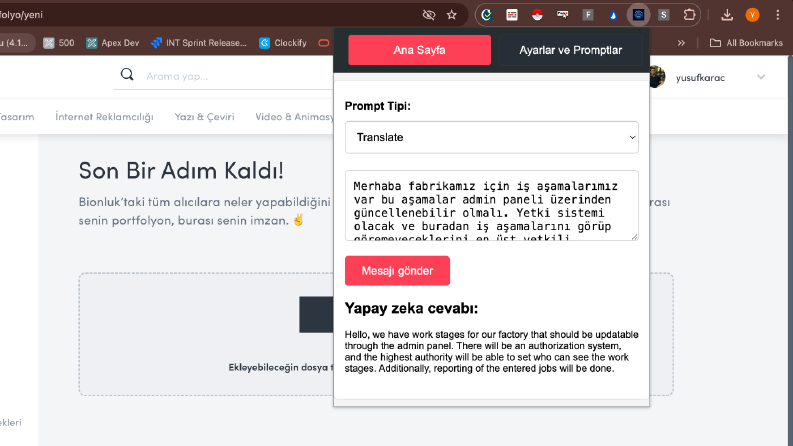Open the gray 'F' extension icon
Image resolution: width=793 pixels, height=446 pixels.
[x=588, y=15]
